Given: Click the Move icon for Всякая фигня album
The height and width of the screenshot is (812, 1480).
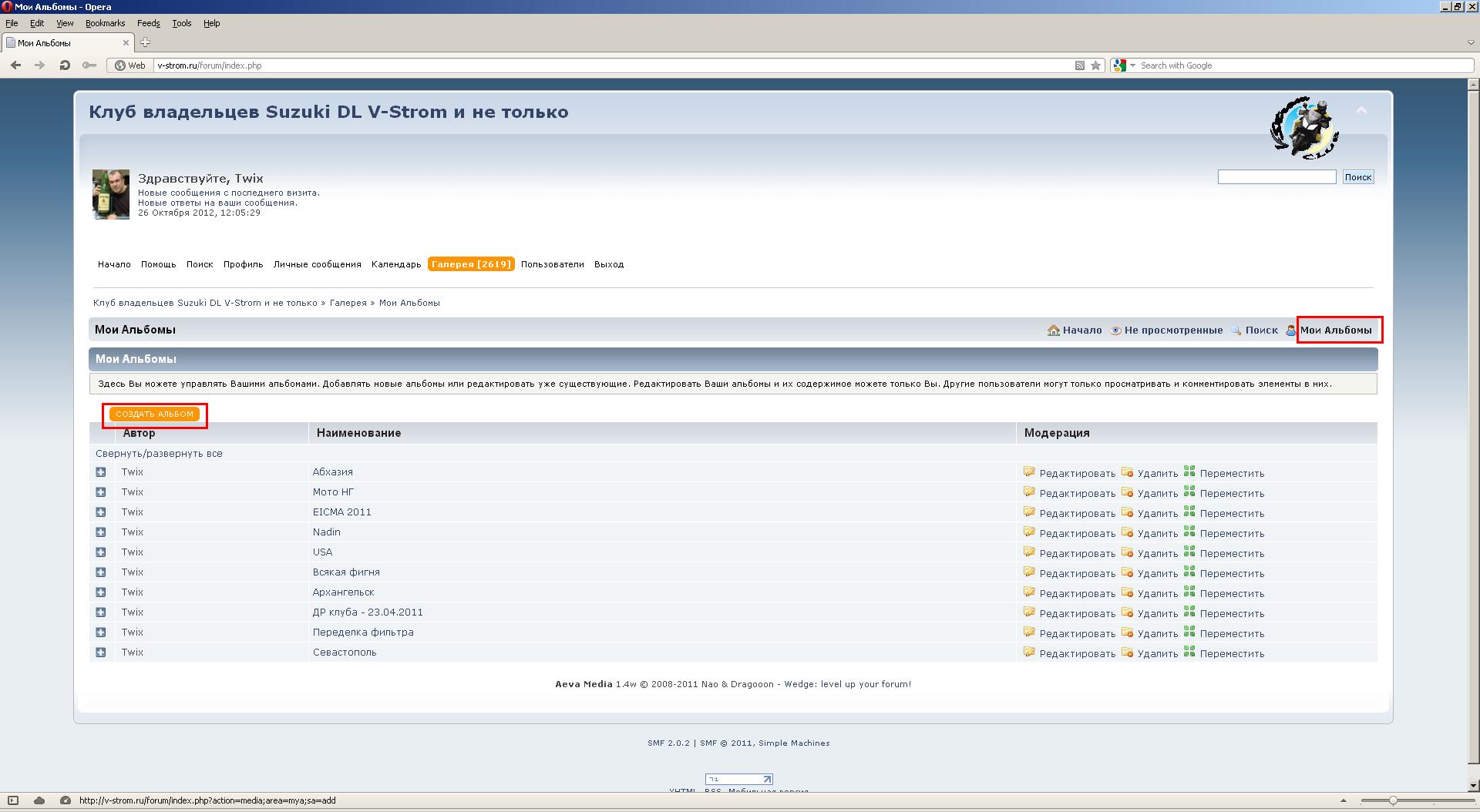Looking at the screenshot, I should coord(1189,572).
